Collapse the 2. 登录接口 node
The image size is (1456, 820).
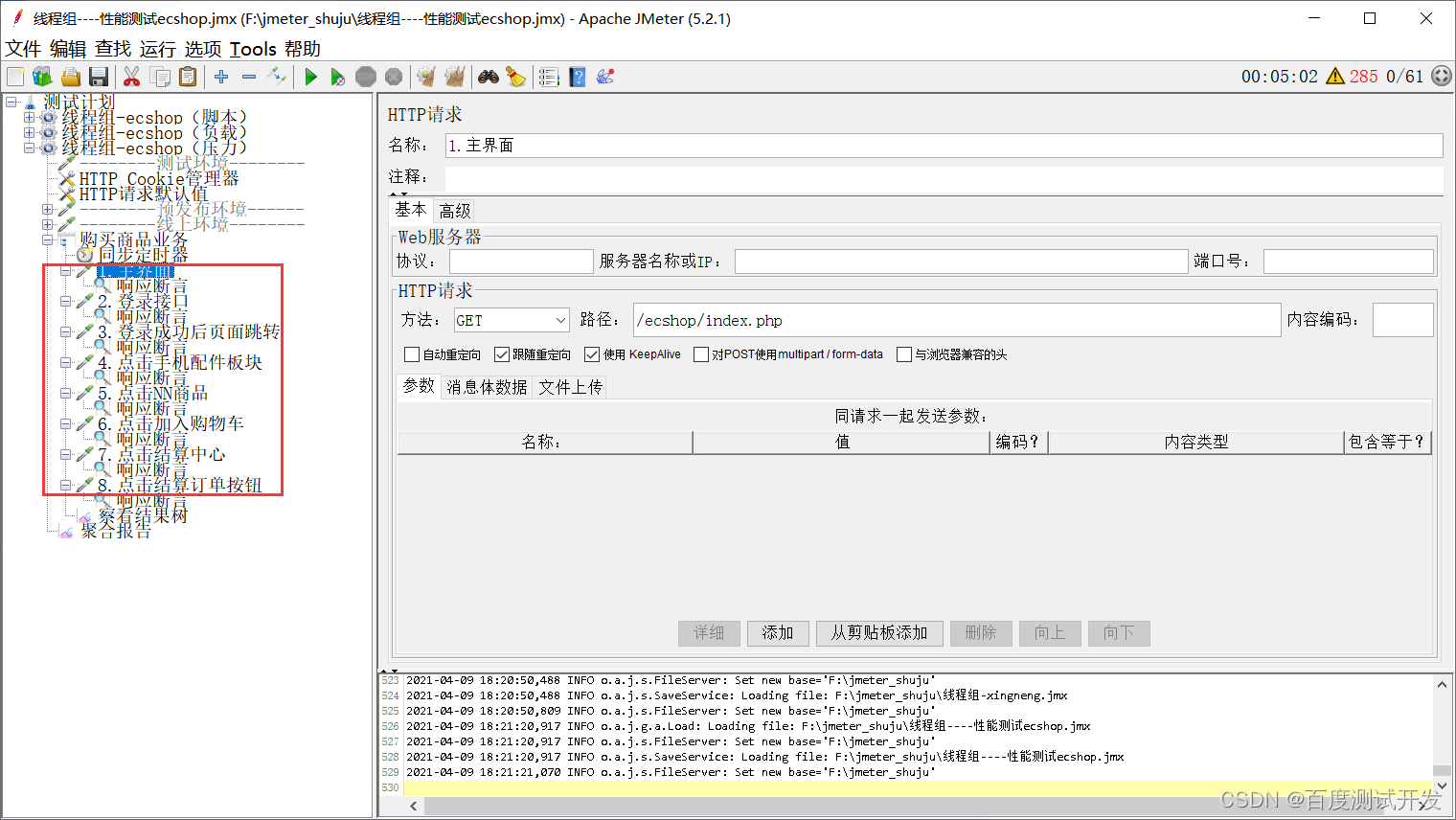pos(66,301)
